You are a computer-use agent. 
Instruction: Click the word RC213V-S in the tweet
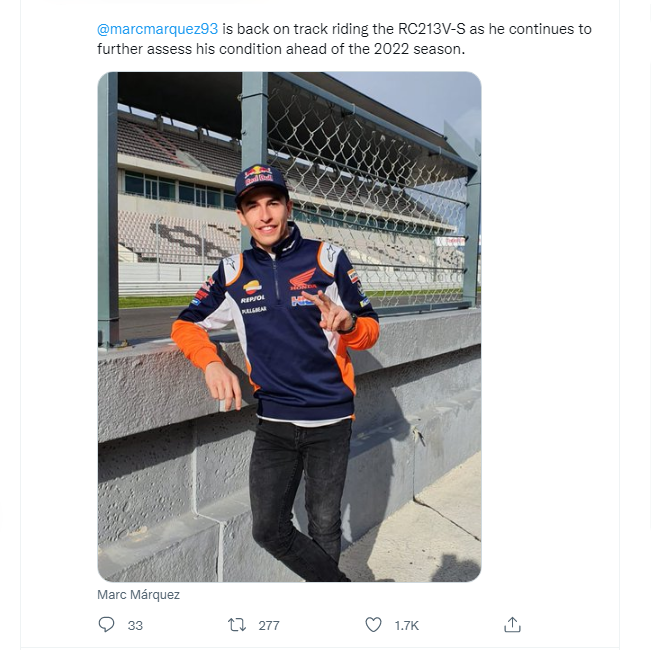point(431,29)
